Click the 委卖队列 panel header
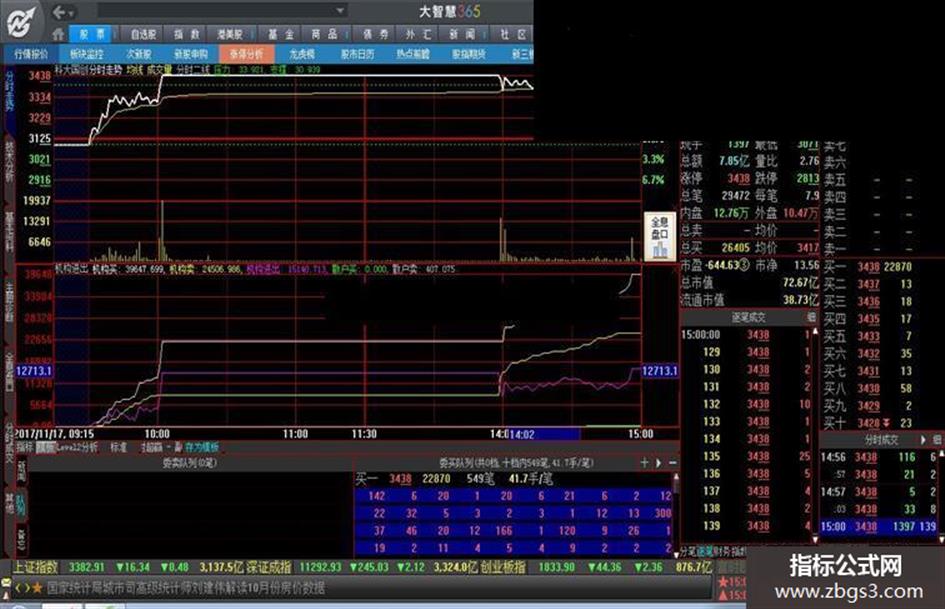This screenshot has height=609, width=945. (x=190, y=462)
